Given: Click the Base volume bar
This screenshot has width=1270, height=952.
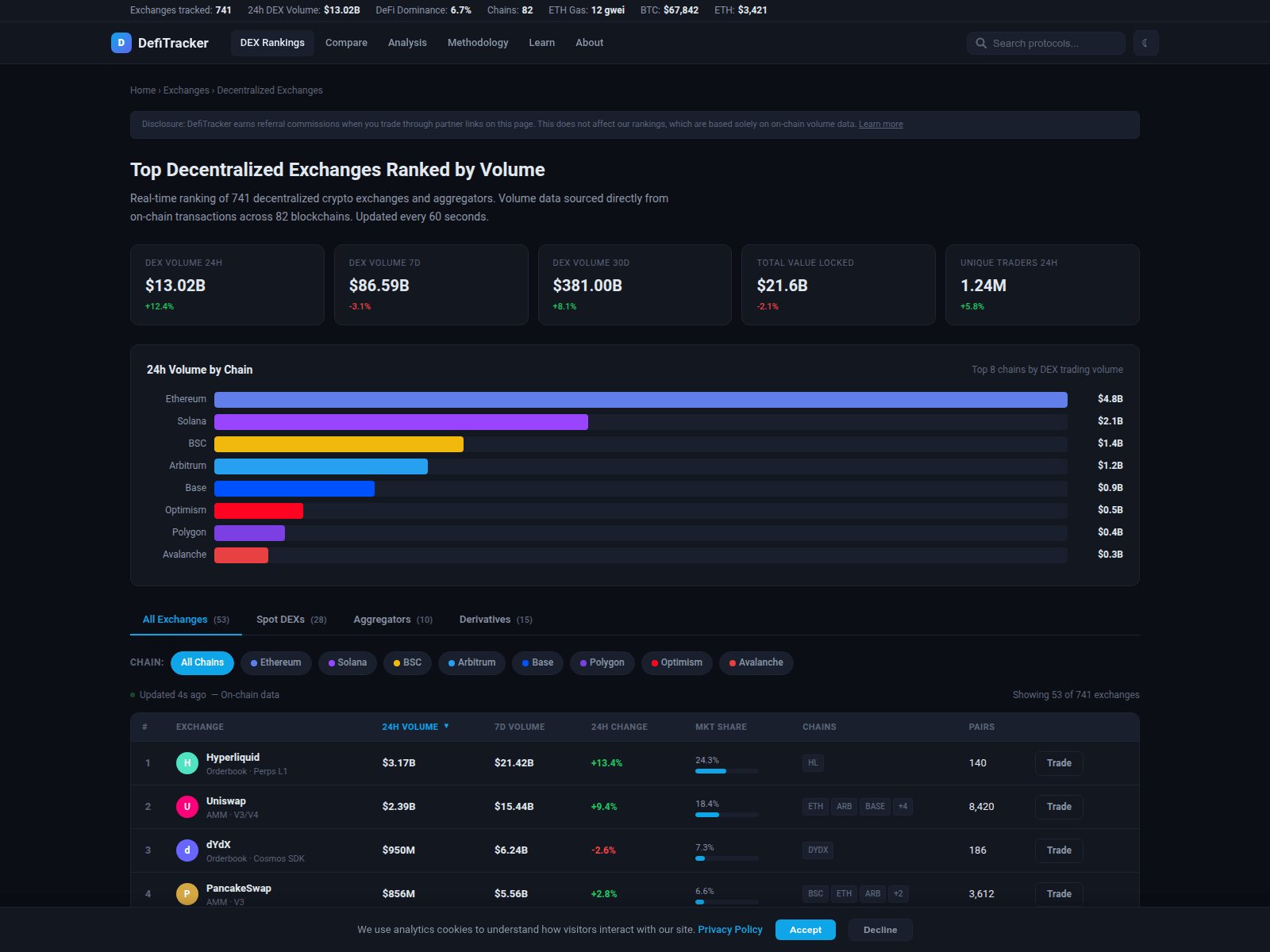Looking at the screenshot, I should (294, 488).
